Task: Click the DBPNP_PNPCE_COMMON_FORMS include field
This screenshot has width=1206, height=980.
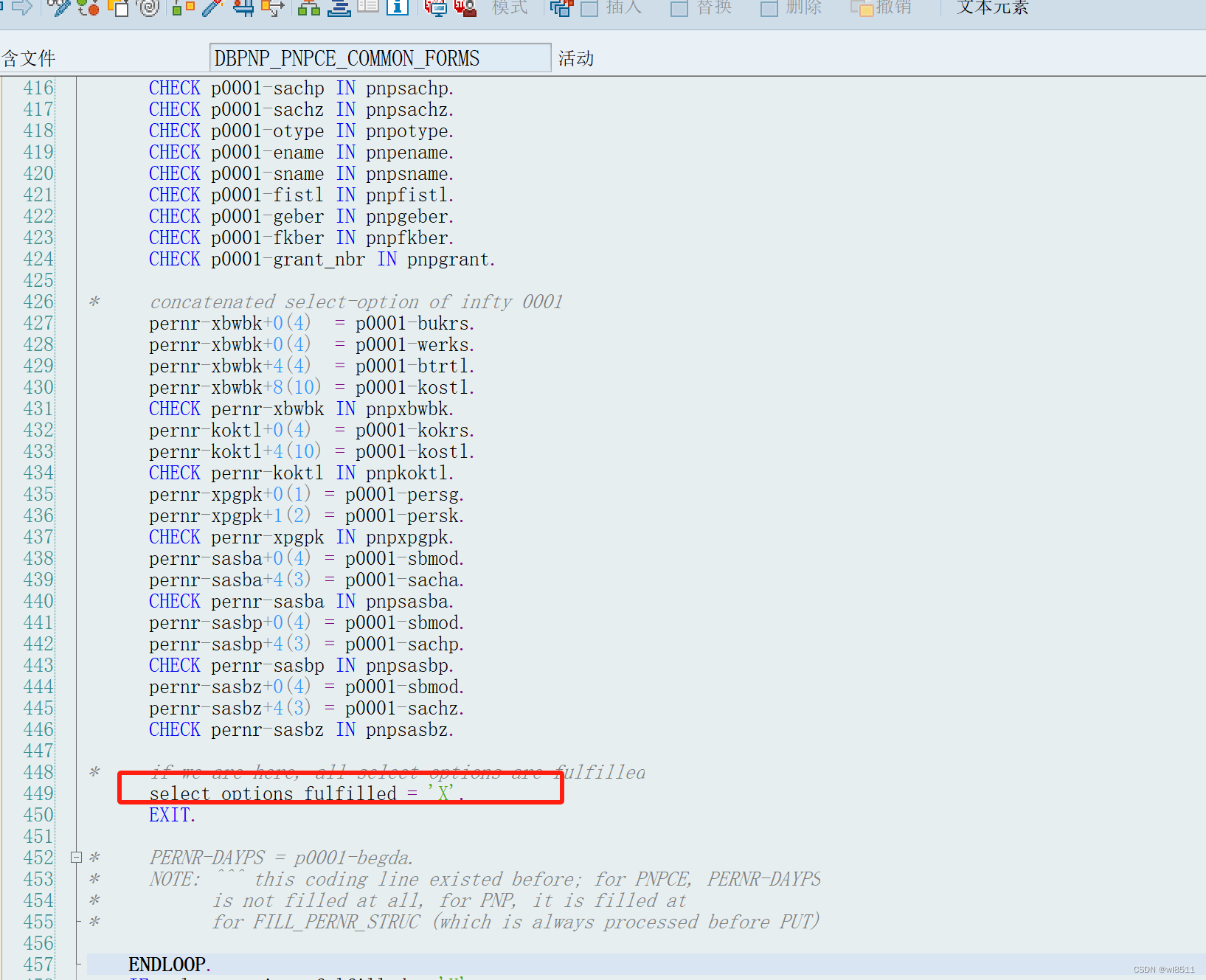Action: point(380,58)
